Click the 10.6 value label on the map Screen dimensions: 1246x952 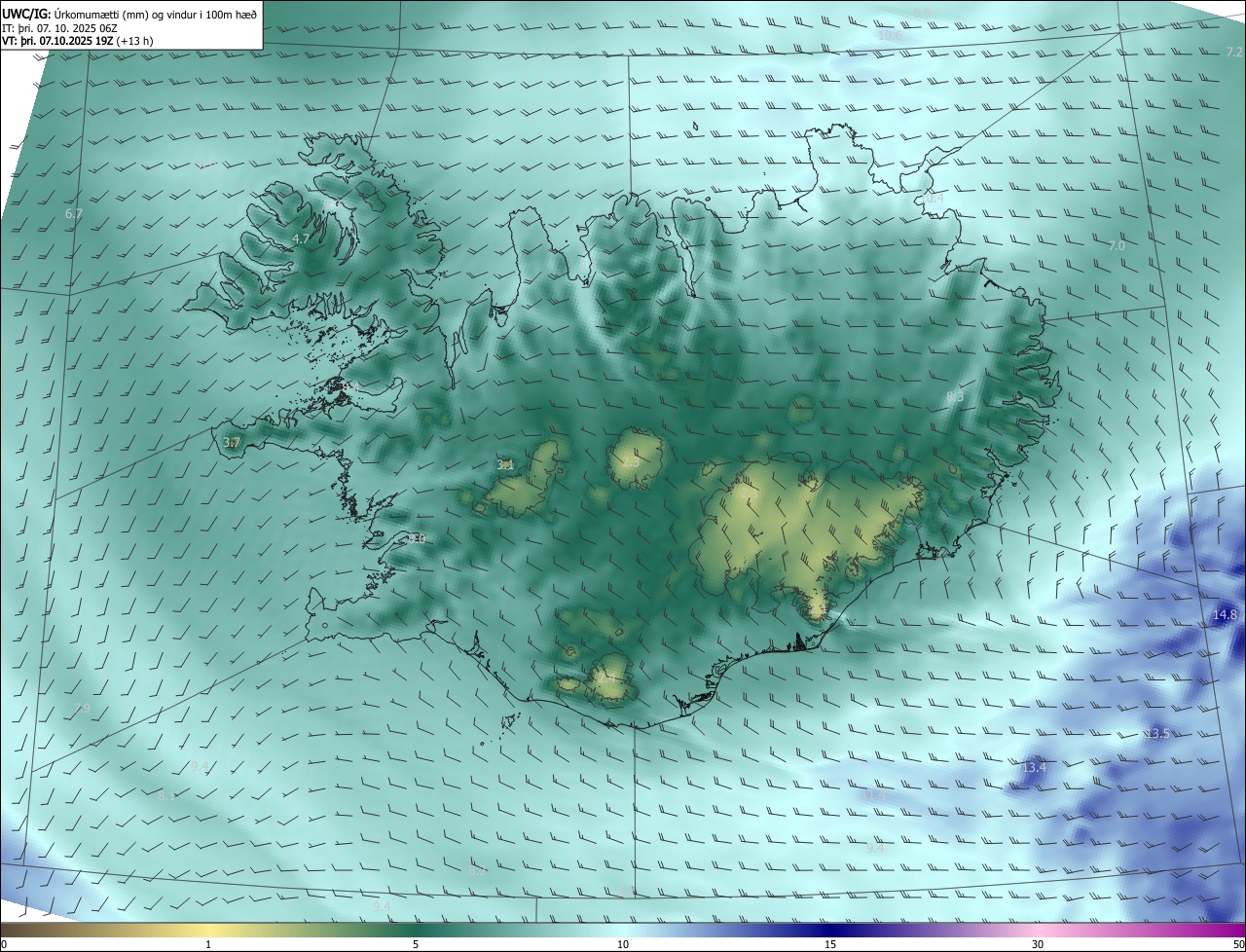point(890,35)
